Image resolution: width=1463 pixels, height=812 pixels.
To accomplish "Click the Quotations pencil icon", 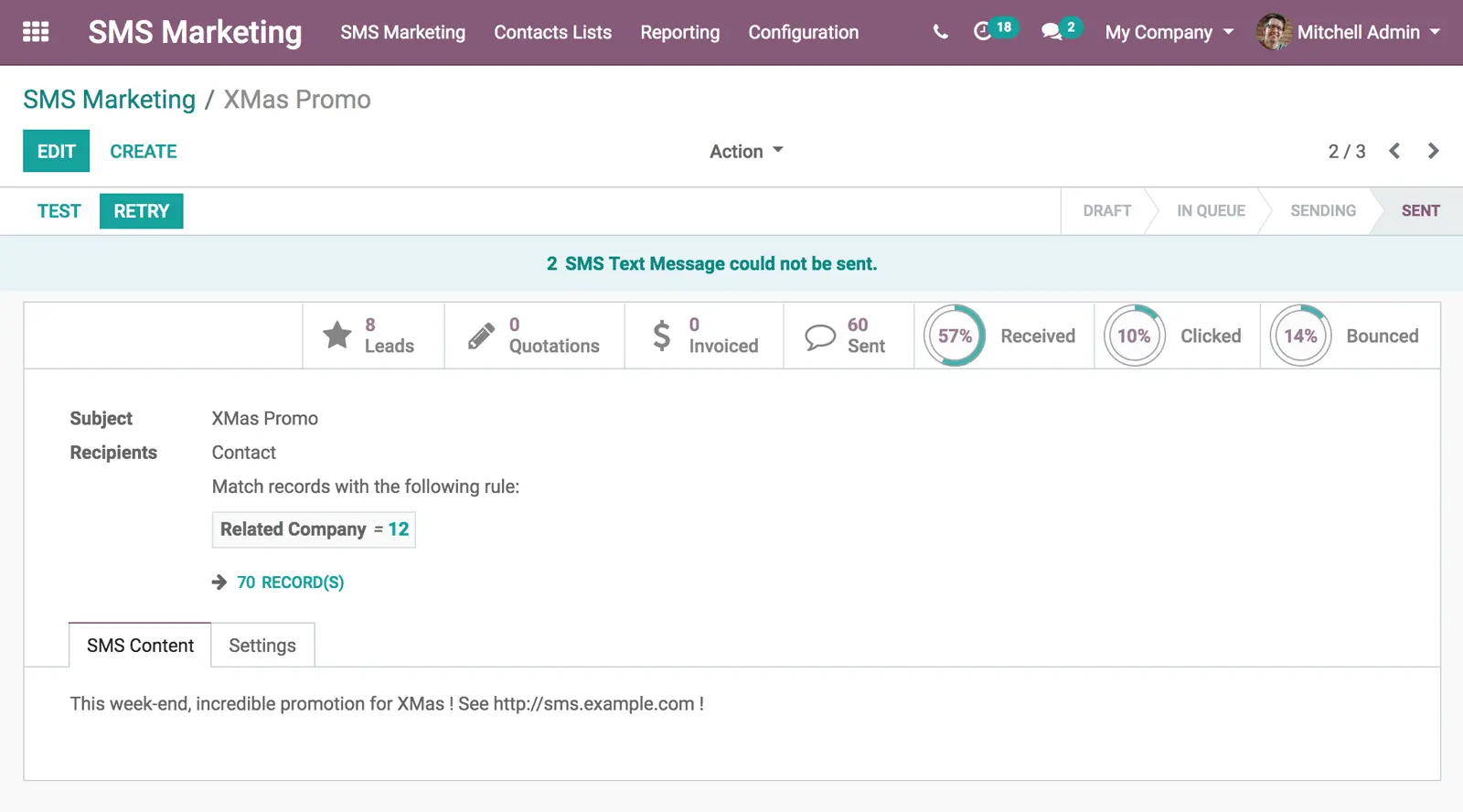I will click(x=481, y=336).
